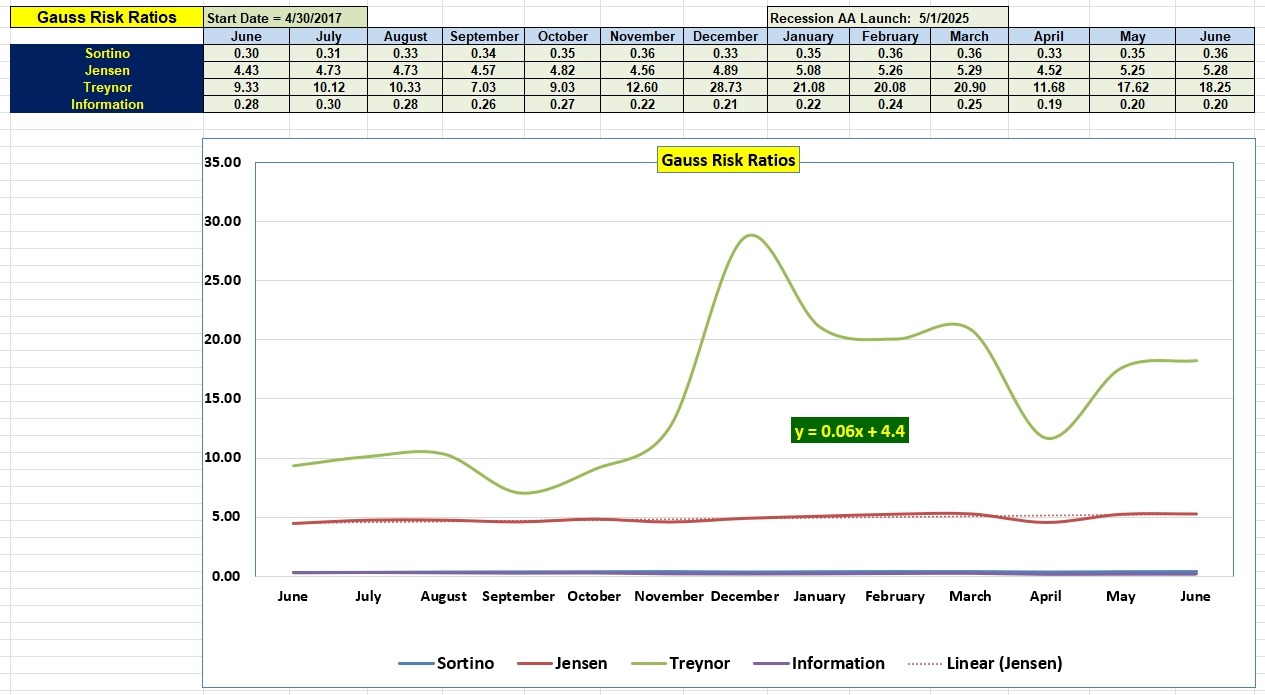Select the Linear (Jensen) legend entry
Screen dimensions: 1265x695
(985, 663)
